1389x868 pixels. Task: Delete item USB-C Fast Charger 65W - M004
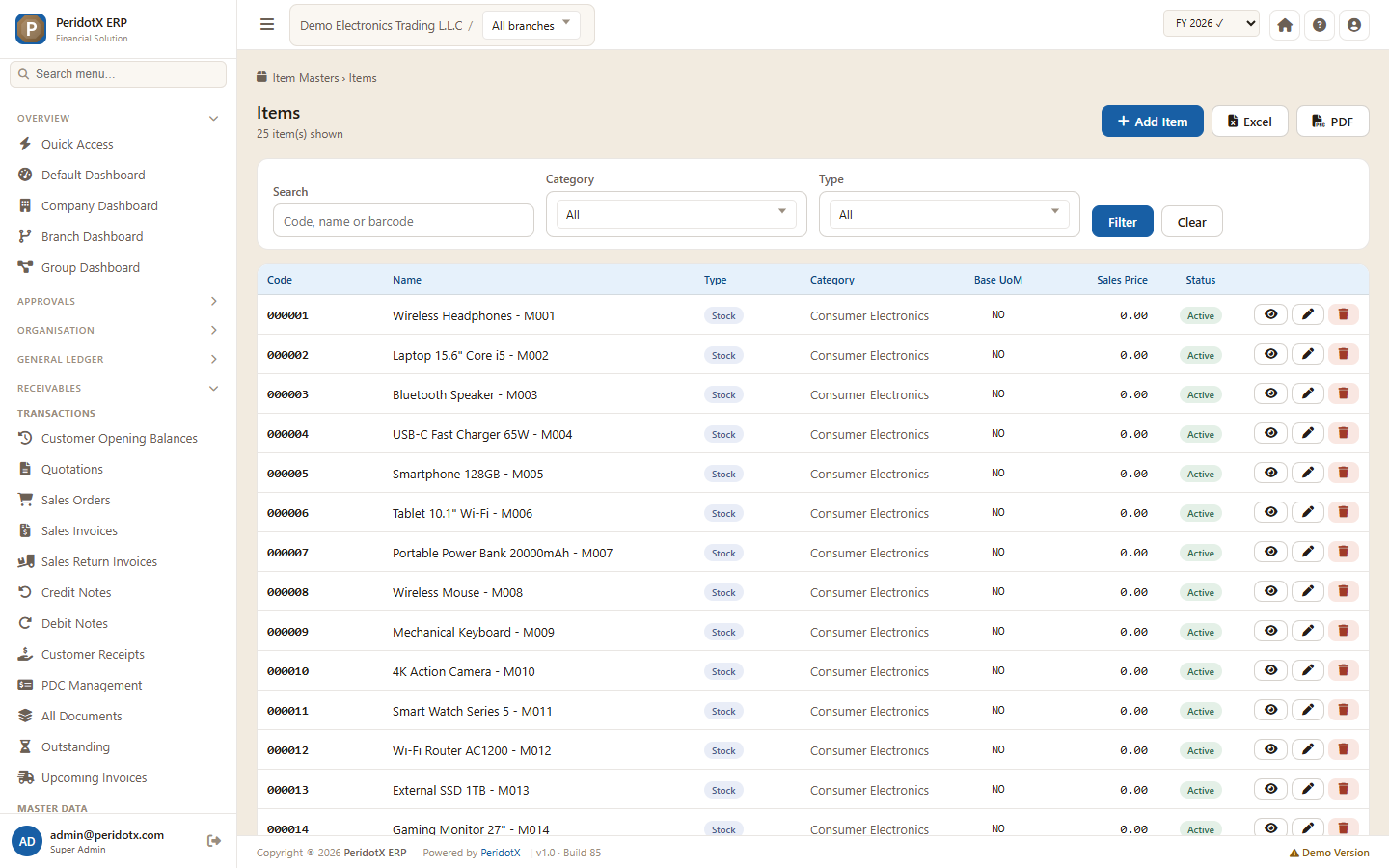pyautogui.click(x=1344, y=433)
